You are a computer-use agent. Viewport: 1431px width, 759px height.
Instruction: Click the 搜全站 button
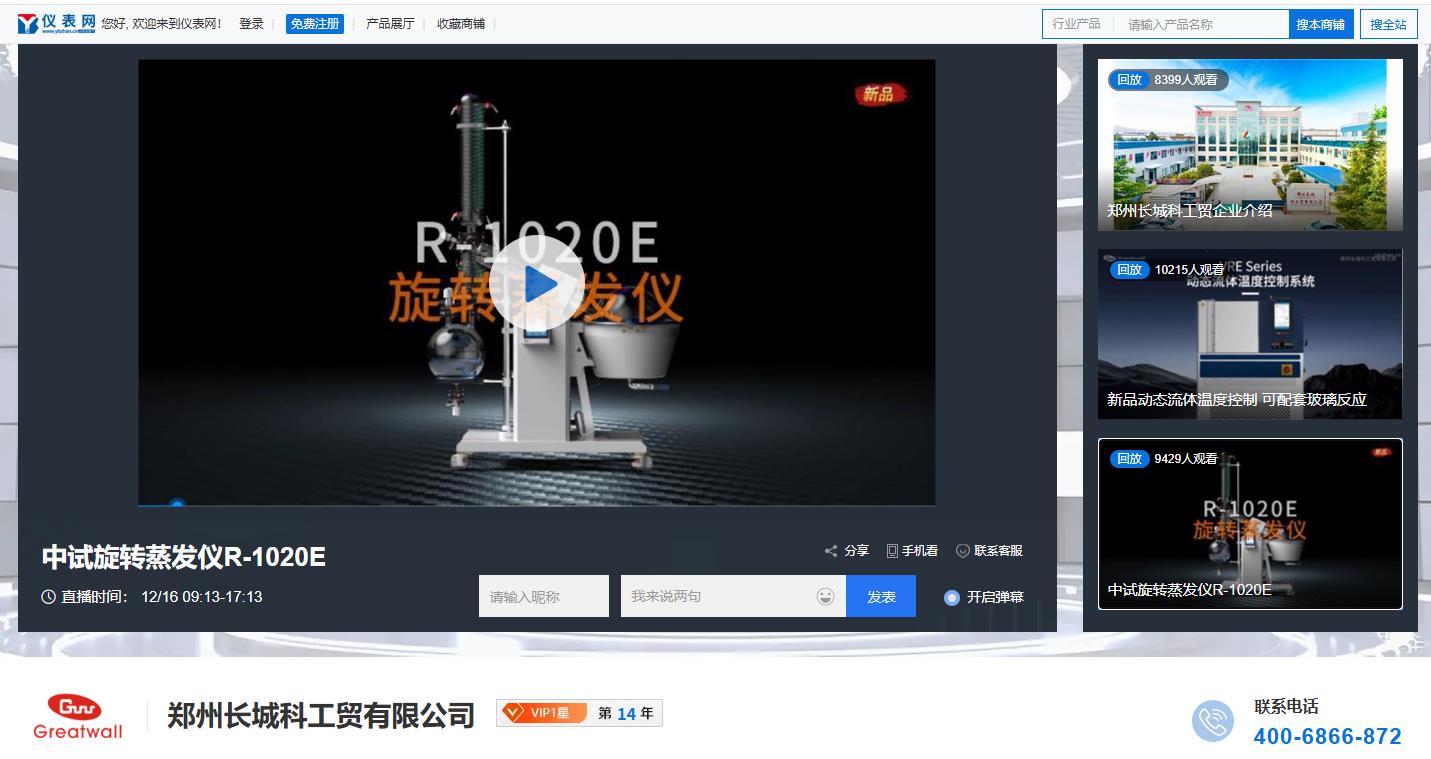tap(1389, 24)
